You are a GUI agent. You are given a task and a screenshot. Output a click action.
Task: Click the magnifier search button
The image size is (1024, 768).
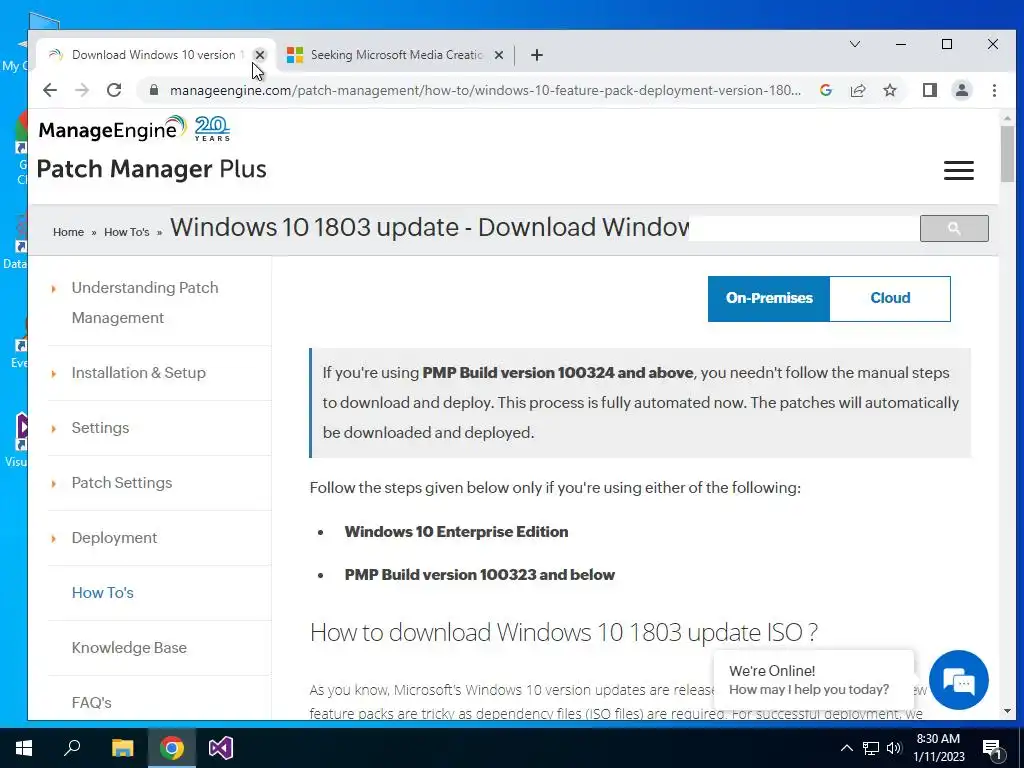pyautogui.click(x=954, y=229)
